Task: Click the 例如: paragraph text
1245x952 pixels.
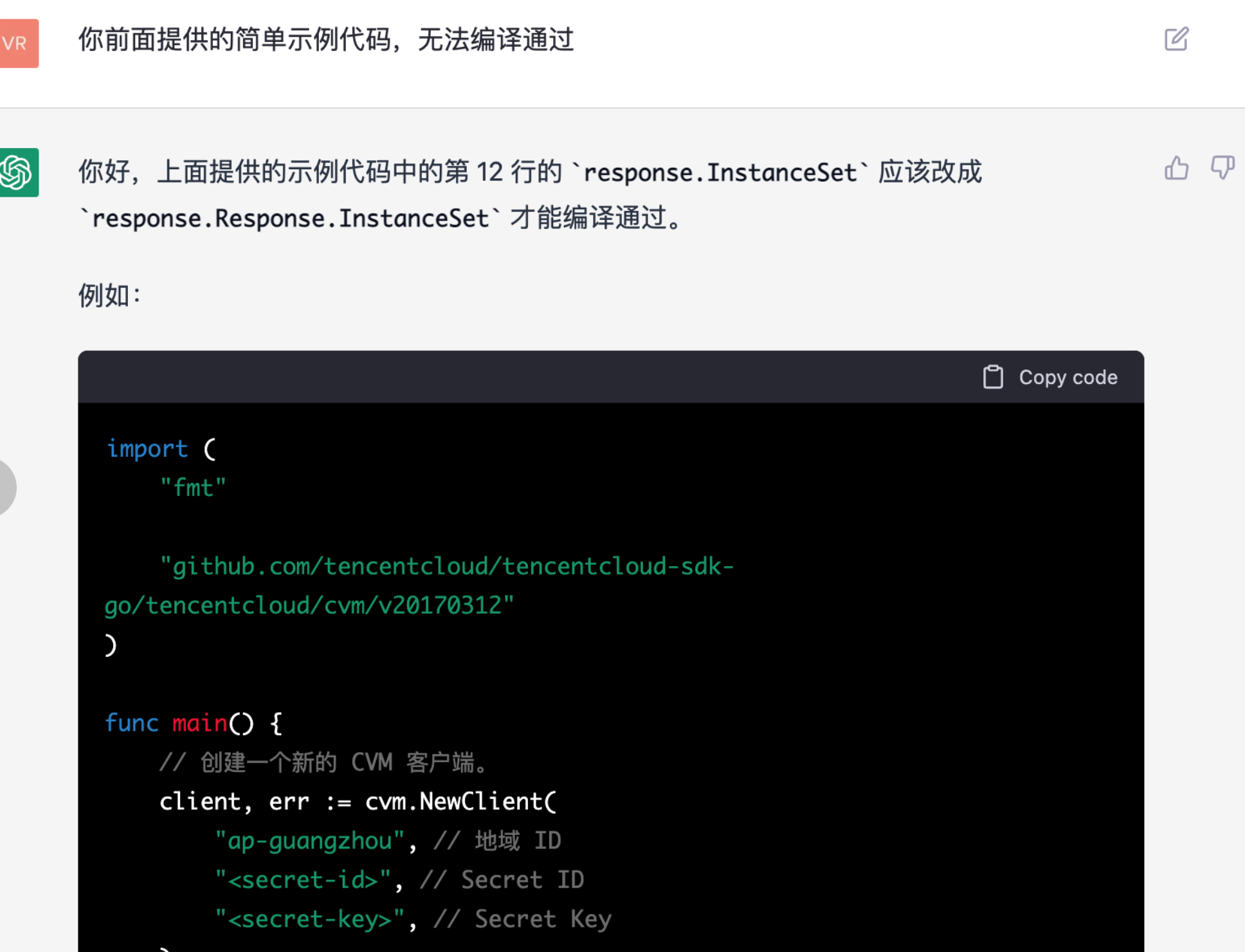Action: [x=109, y=296]
